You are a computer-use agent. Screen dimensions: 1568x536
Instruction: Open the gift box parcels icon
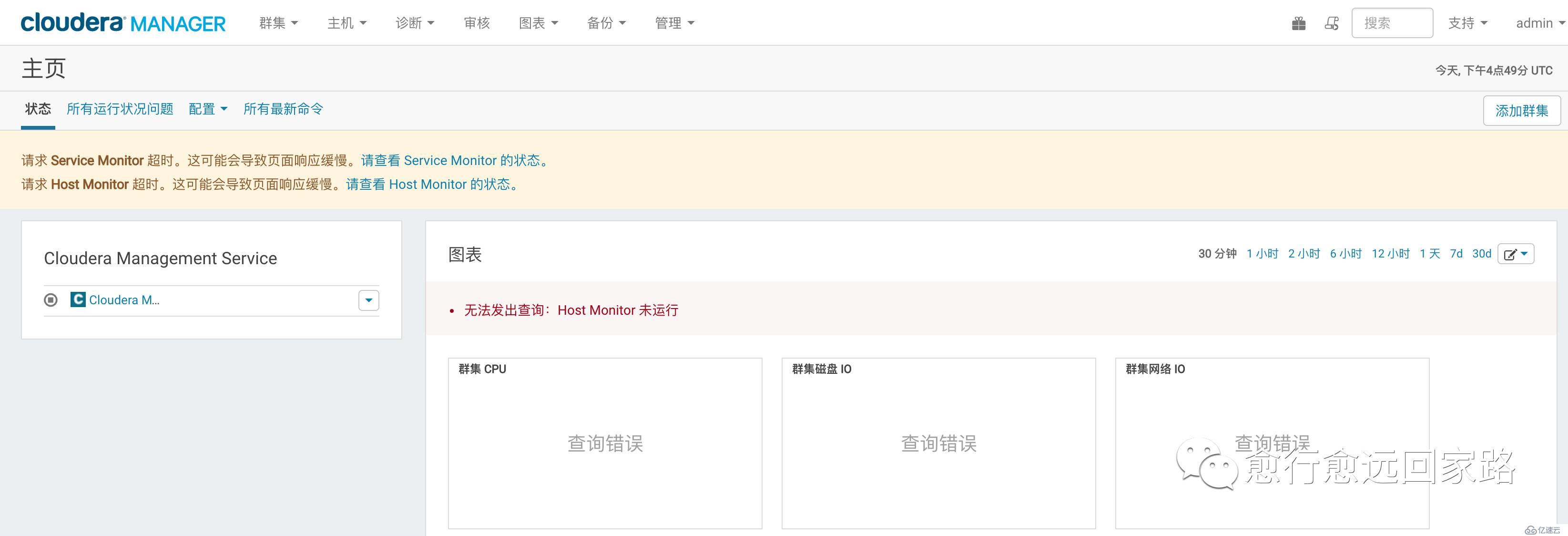(x=1298, y=23)
